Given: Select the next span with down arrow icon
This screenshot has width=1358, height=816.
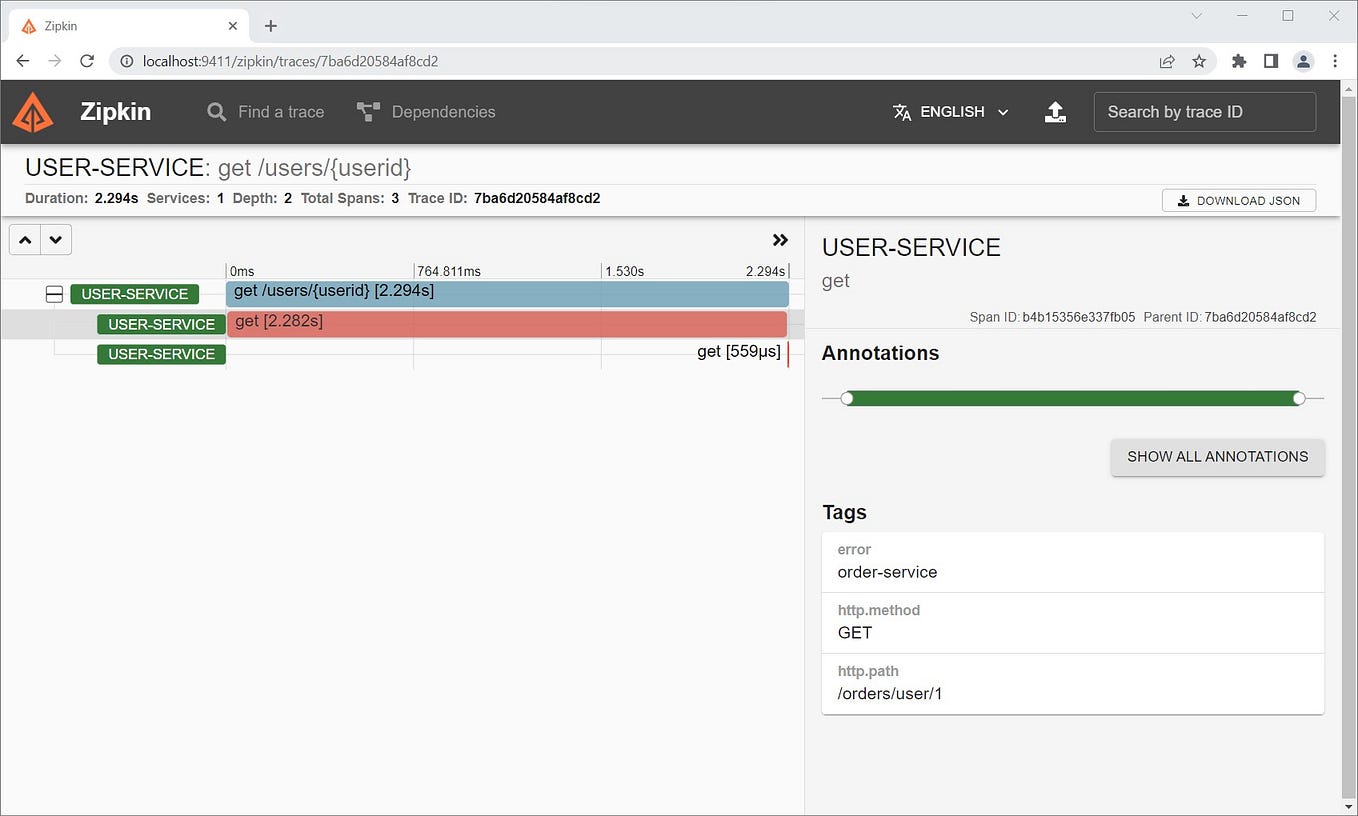Looking at the screenshot, I should click(56, 239).
